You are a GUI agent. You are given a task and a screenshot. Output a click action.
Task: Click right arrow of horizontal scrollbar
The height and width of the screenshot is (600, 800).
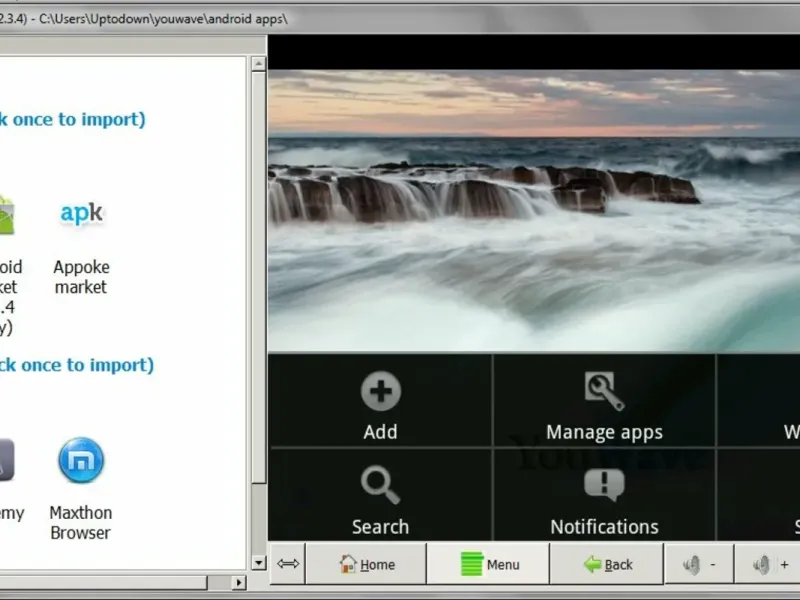[239, 582]
